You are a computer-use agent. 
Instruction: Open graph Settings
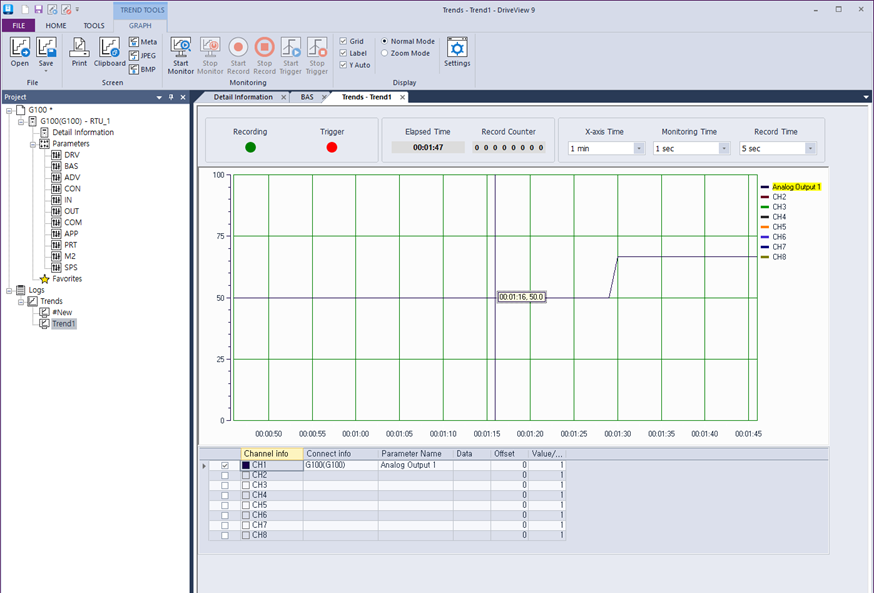(457, 52)
